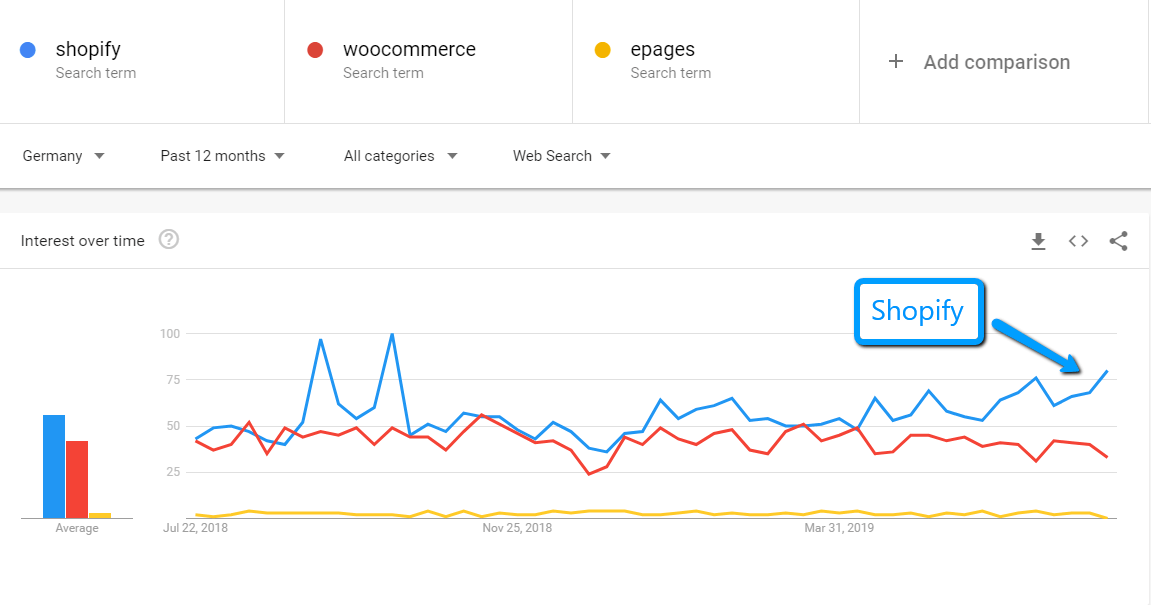Click the plus icon for Add comparison

pyautogui.click(x=896, y=62)
